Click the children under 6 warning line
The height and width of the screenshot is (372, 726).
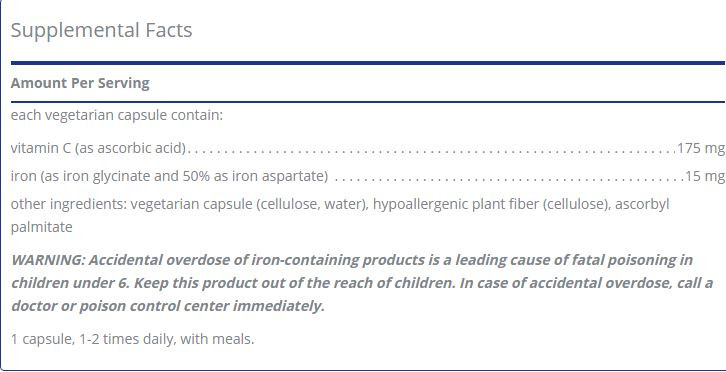pos(362,283)
